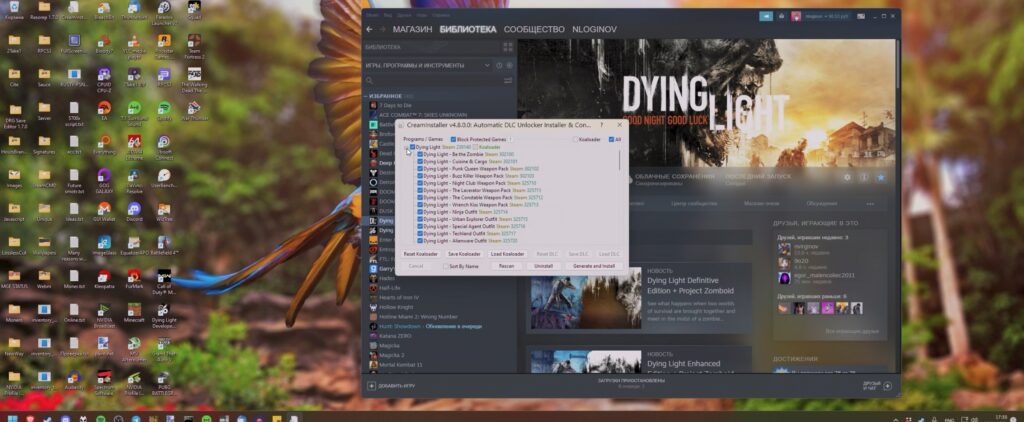
Task: Open Windows Start button on taskbar
Action: pos(12,419)
